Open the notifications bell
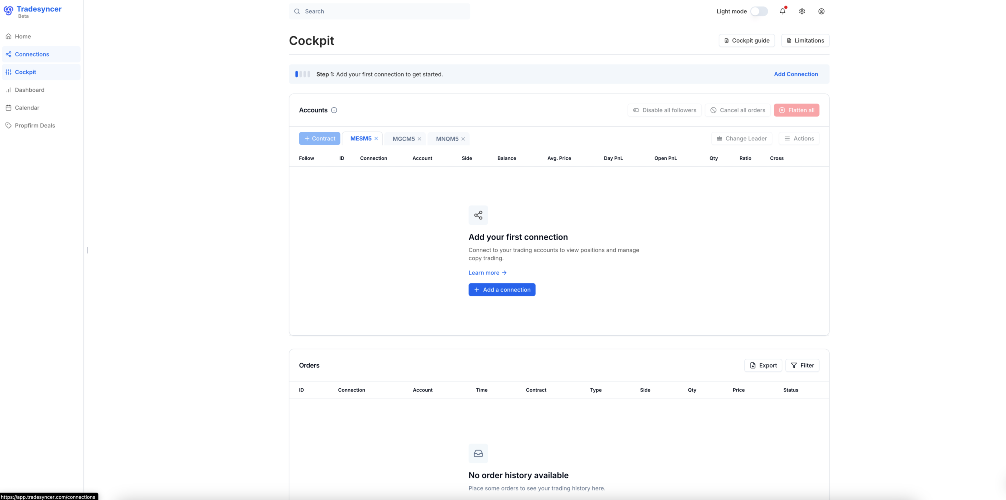The image size is (1006, 500). 783,11
